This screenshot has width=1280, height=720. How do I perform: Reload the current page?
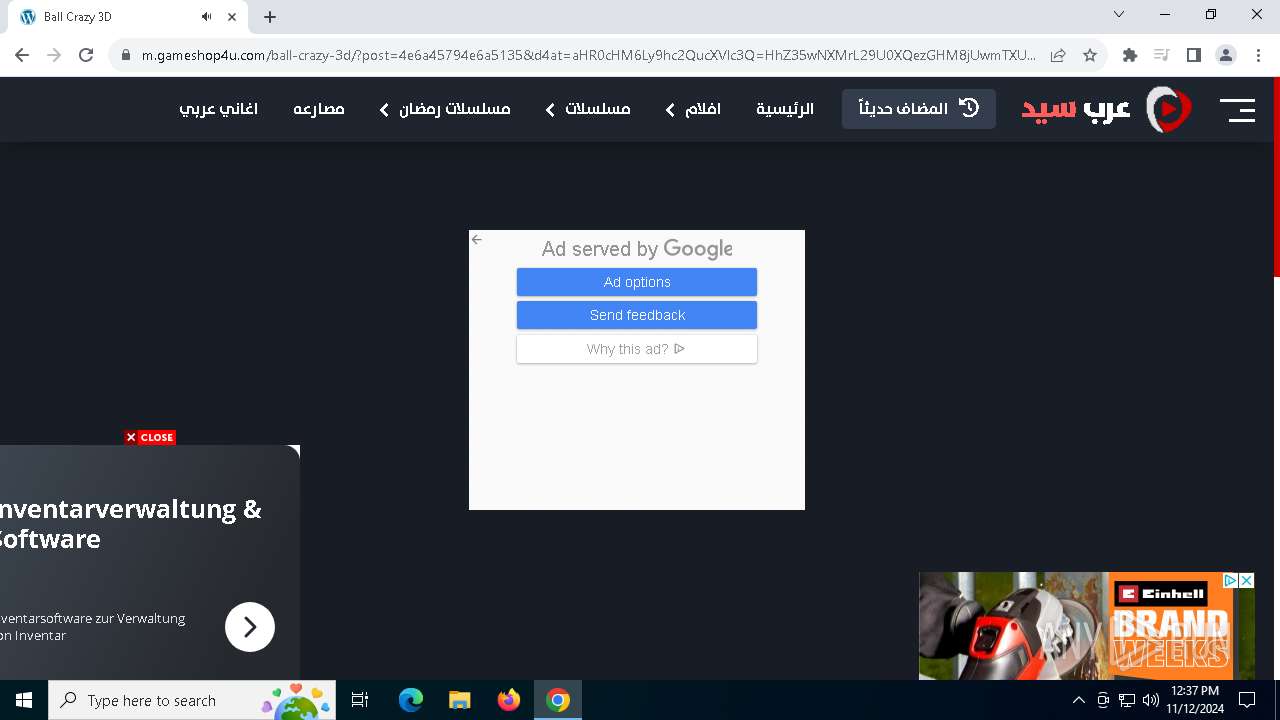tap(86, 55)
